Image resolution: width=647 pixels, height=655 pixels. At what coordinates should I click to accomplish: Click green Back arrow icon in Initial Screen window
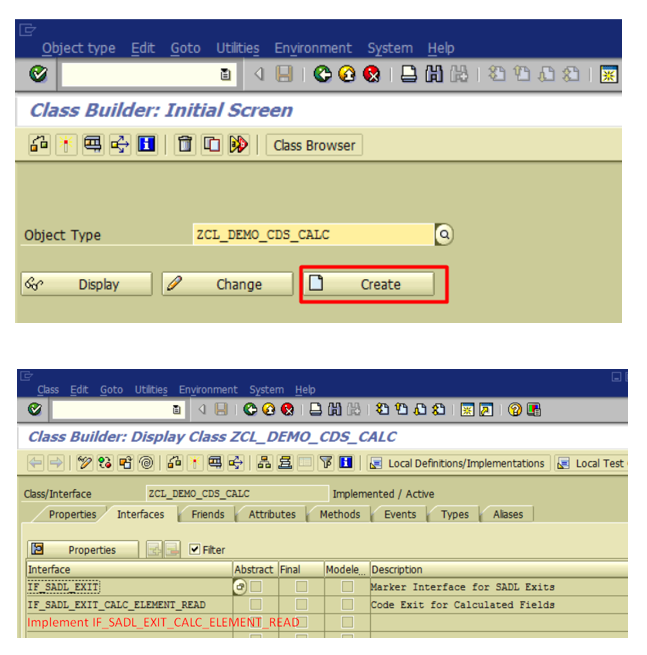[x=322, y=74]
